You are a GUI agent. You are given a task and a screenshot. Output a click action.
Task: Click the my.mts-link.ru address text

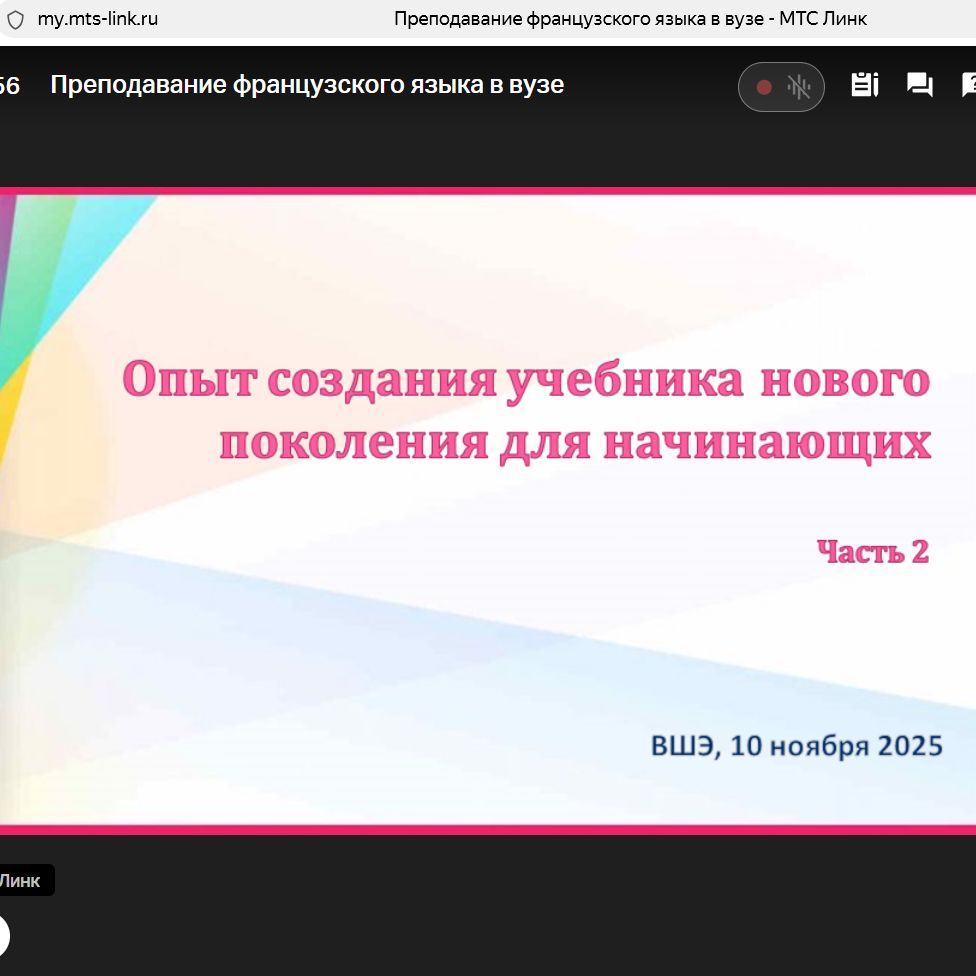point(98,19)
